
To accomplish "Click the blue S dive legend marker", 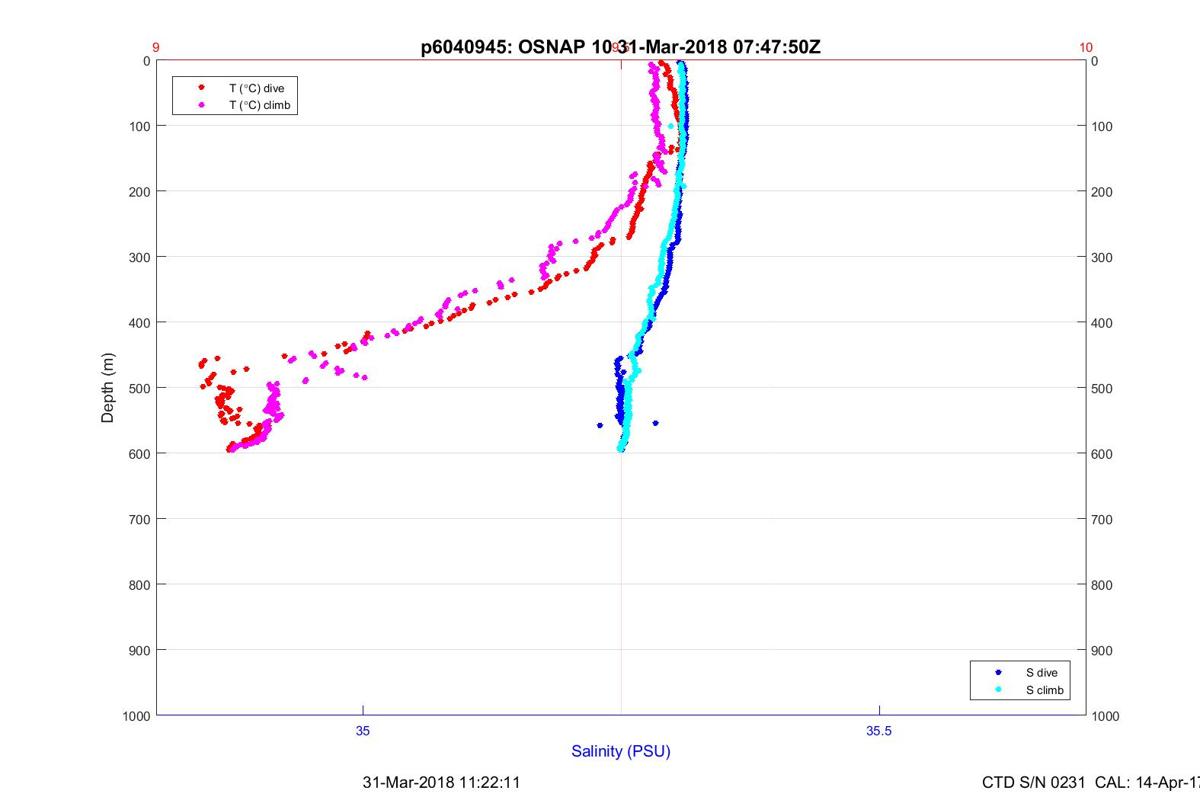I will click(998, 673).
